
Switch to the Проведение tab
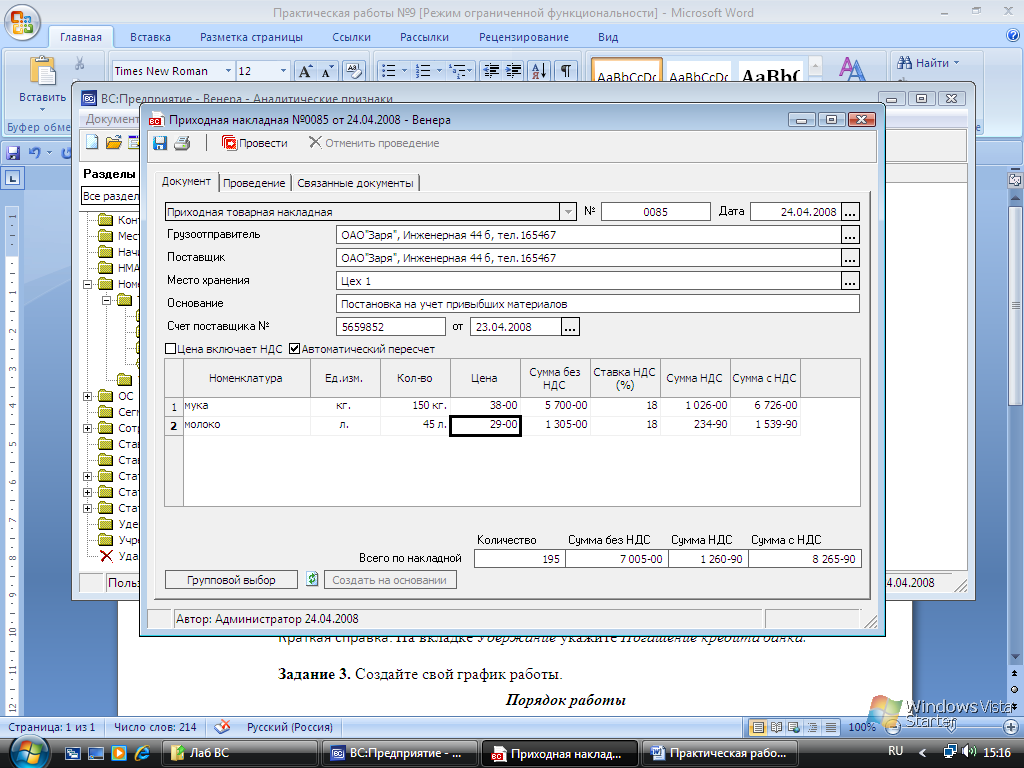click(254, 183)
